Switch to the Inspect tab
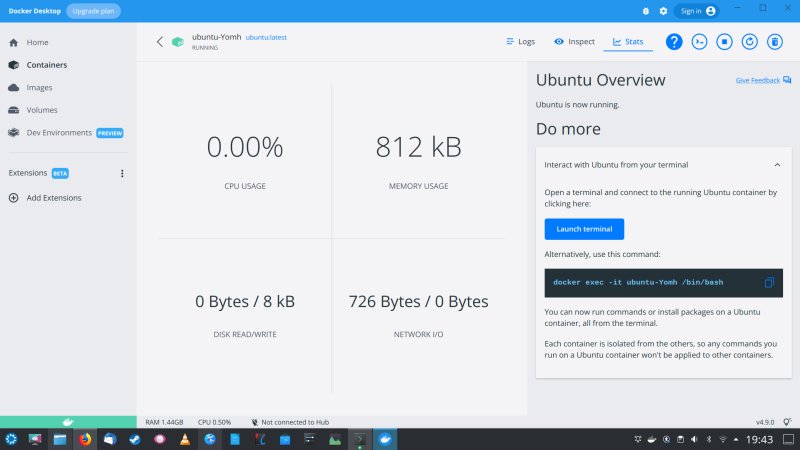 click(x=574, y=42)
